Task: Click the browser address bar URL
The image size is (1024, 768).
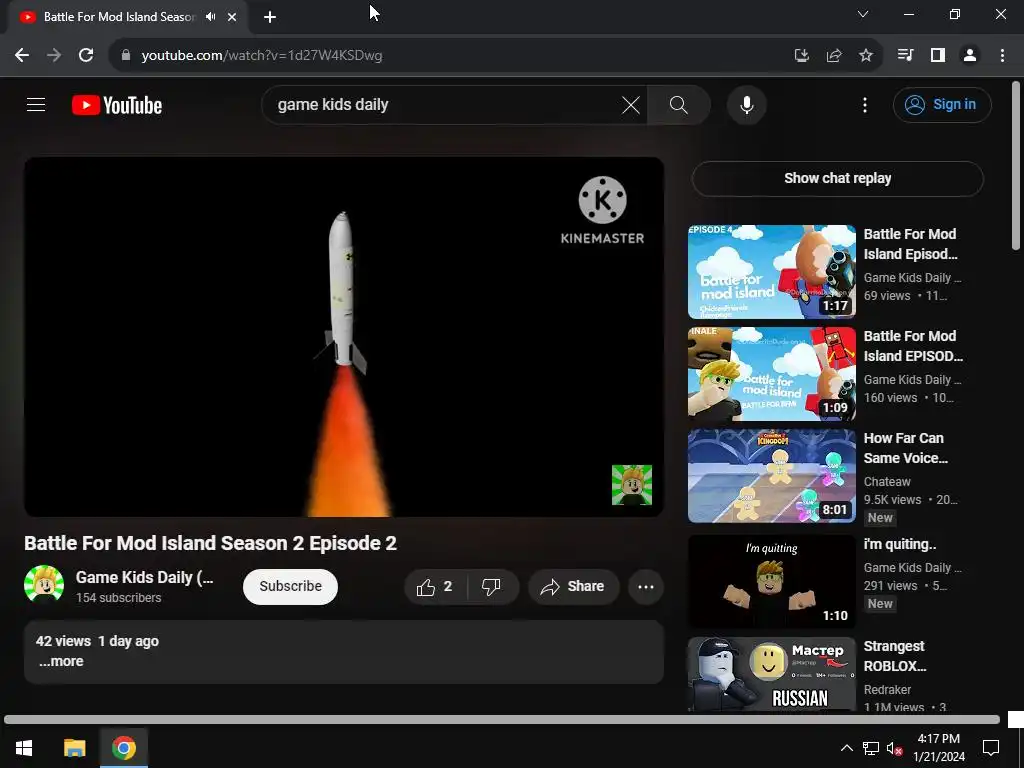Action: pos(262,56)
